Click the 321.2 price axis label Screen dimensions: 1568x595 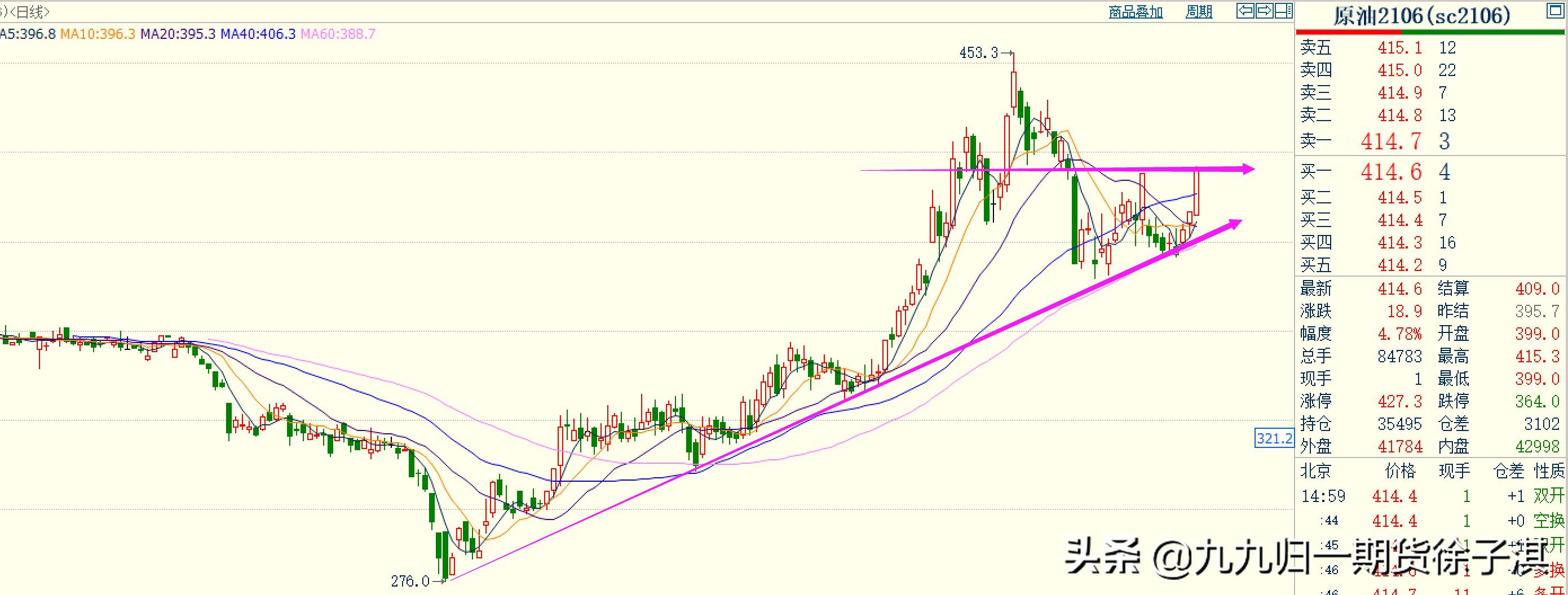(1274, 437)
